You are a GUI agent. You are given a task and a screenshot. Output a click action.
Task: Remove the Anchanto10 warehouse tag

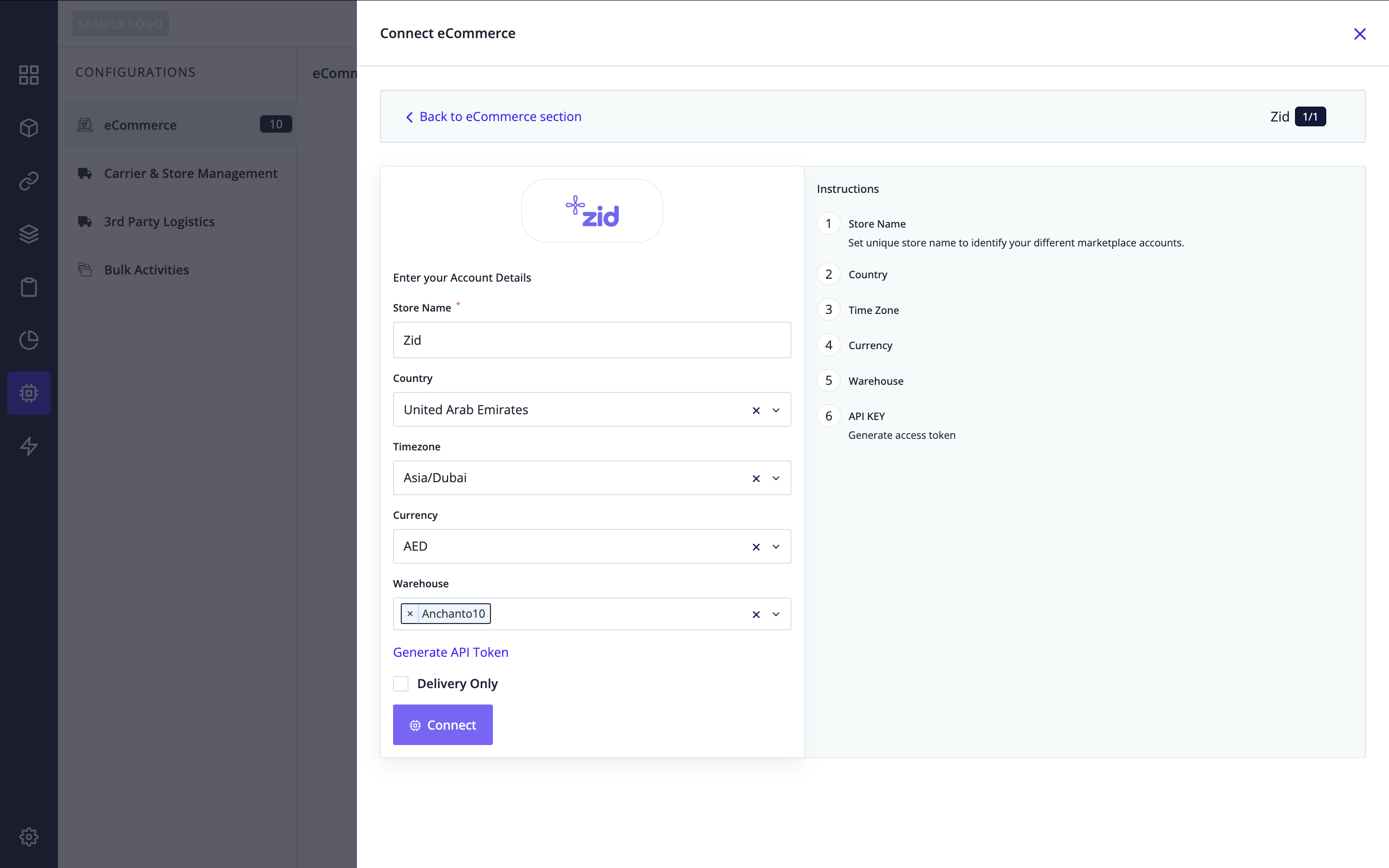pyautogui.click(x=410, y=614)
